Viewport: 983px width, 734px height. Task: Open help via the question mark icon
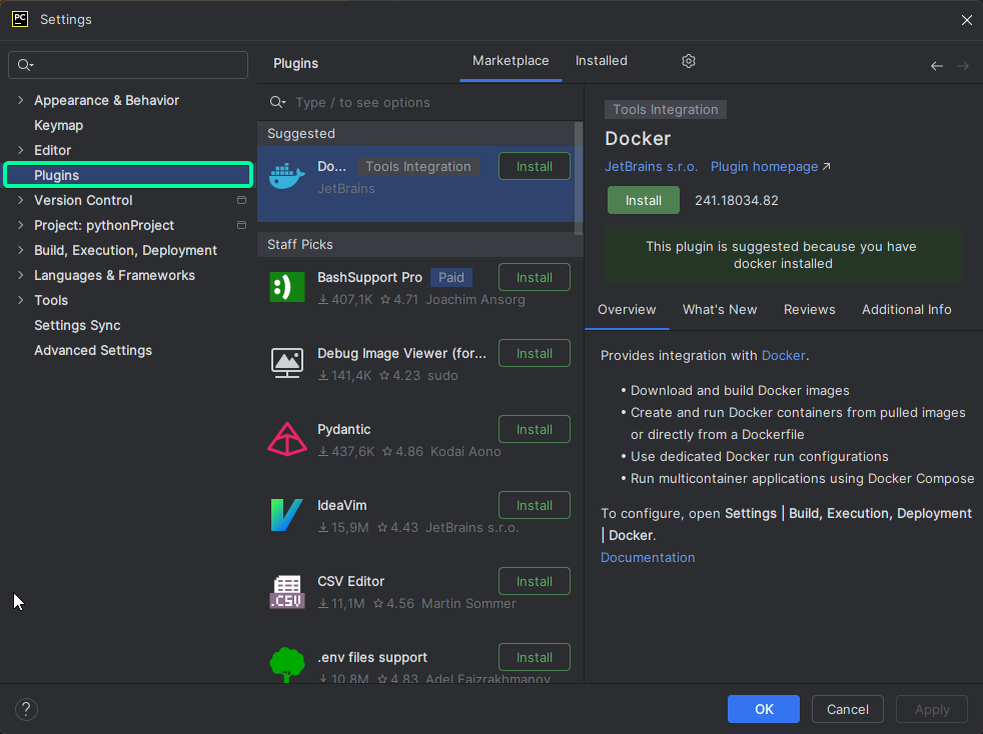click(26, 709)
